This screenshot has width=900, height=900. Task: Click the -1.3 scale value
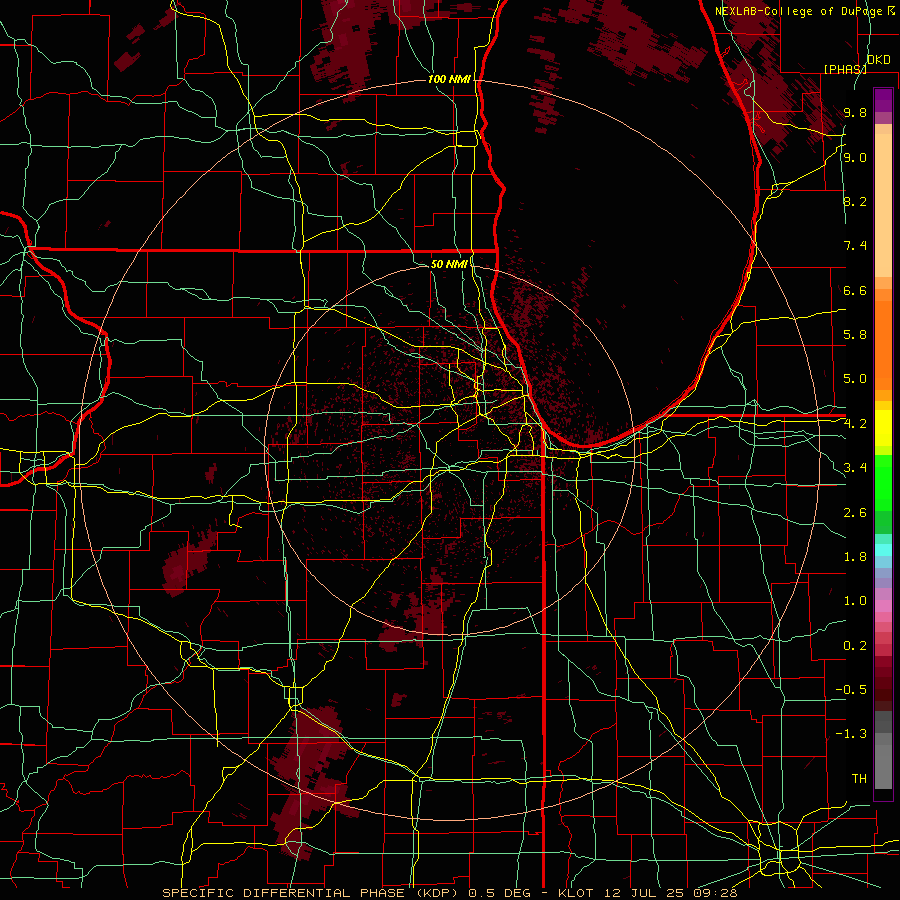[x=851, y=734]
